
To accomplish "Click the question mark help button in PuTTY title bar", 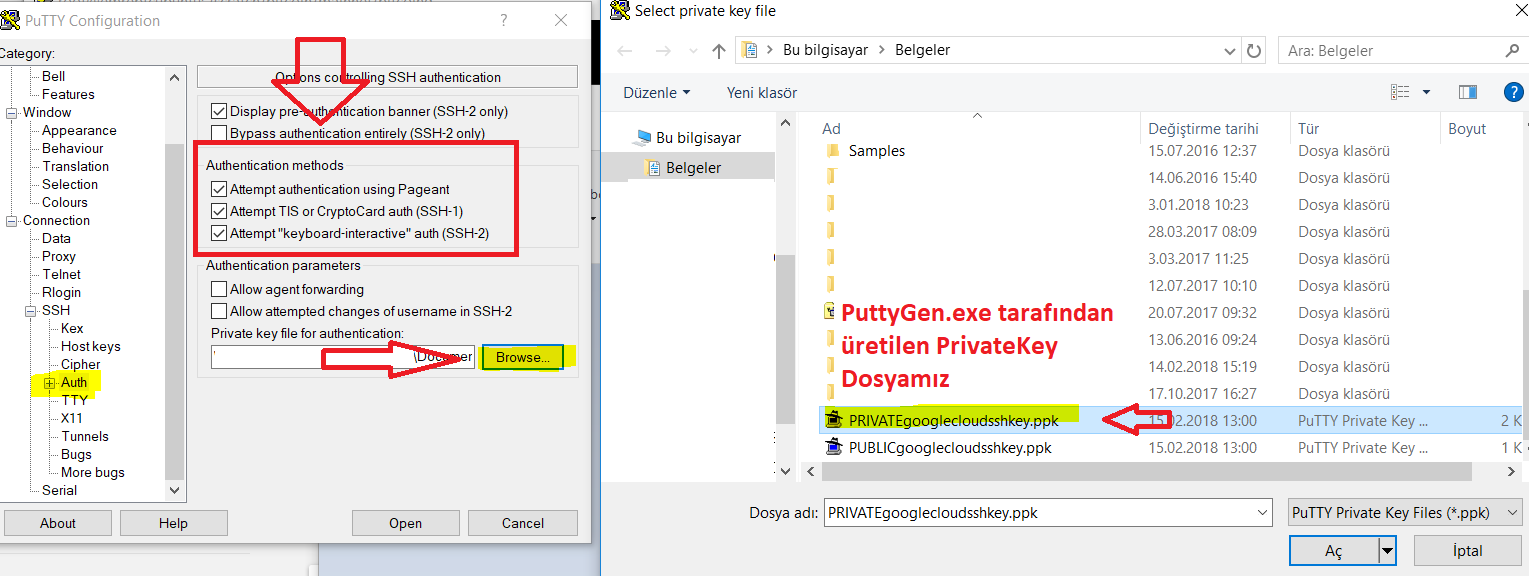I will [x=503, y=20].
